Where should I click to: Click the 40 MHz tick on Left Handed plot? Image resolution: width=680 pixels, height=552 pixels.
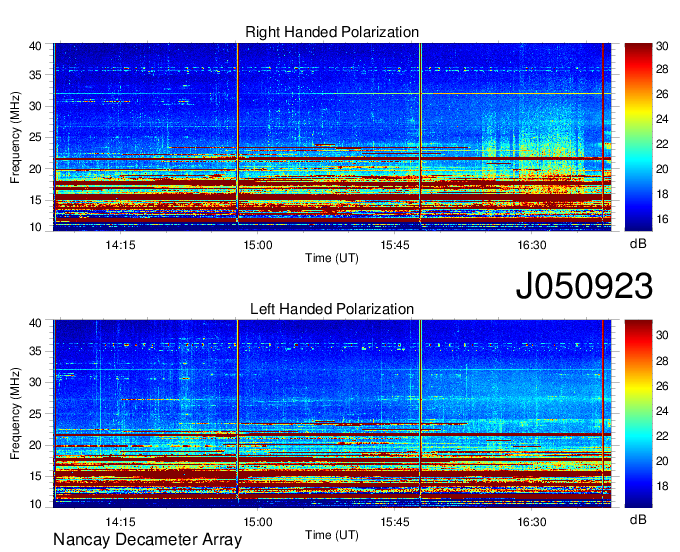tap(35, 323)
